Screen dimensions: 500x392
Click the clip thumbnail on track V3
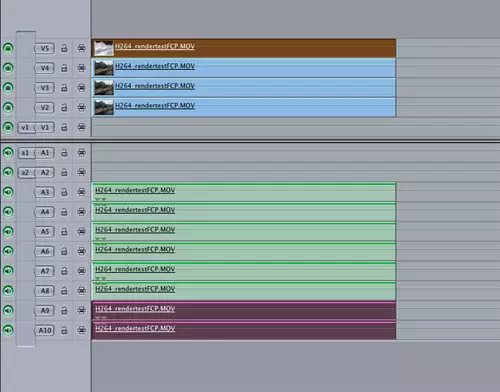(104, 88)
